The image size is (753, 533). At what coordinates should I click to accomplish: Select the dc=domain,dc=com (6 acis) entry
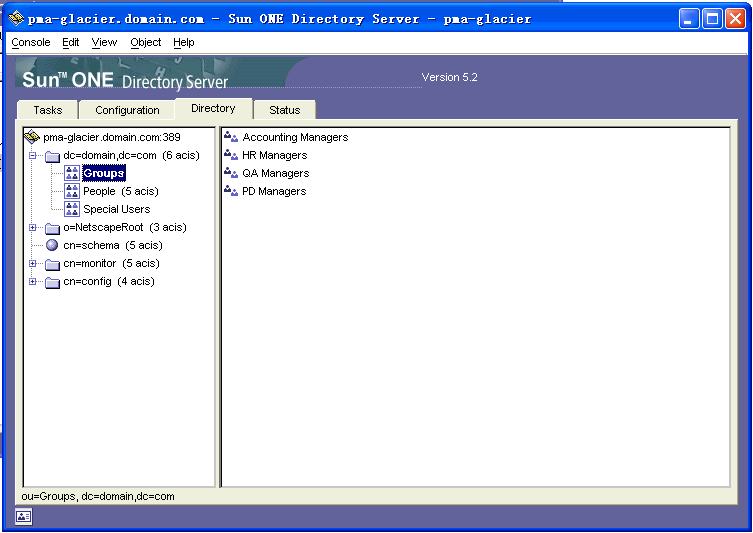coord(131,156)
